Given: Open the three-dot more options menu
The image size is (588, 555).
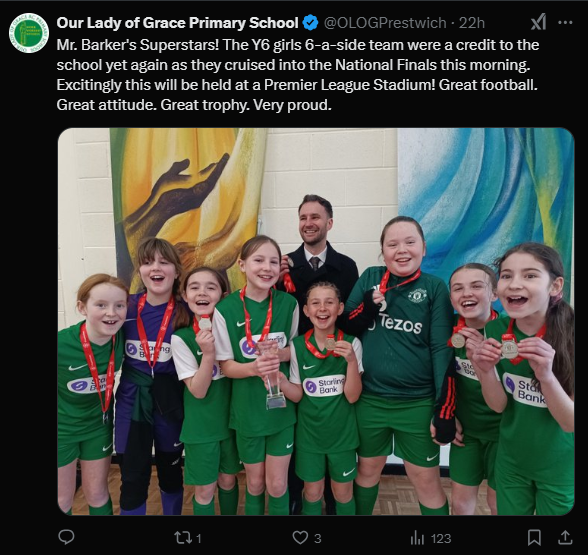Looking at the screenshot, I should (x=565, y=22).
